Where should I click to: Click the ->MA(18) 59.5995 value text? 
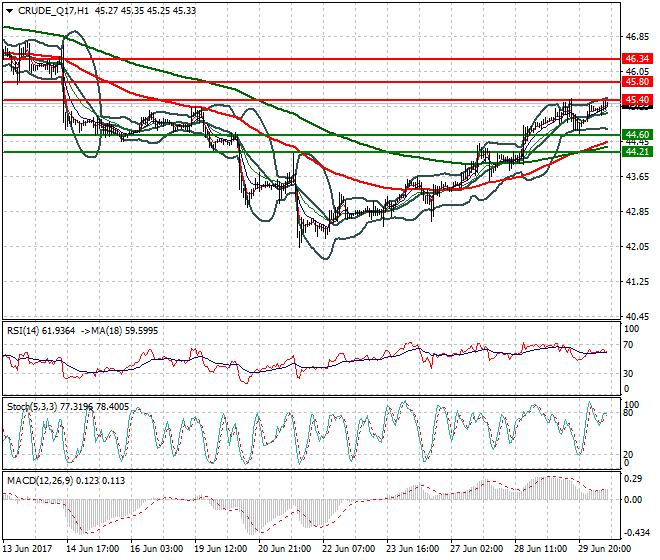[119, 331]
